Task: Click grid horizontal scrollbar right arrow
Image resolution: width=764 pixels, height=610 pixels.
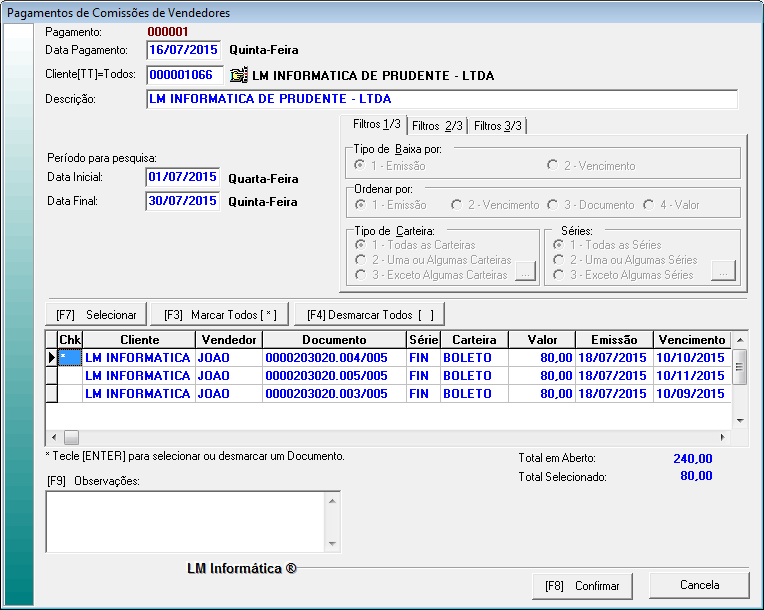Action: pyautogui.click(x=723, y=438)
